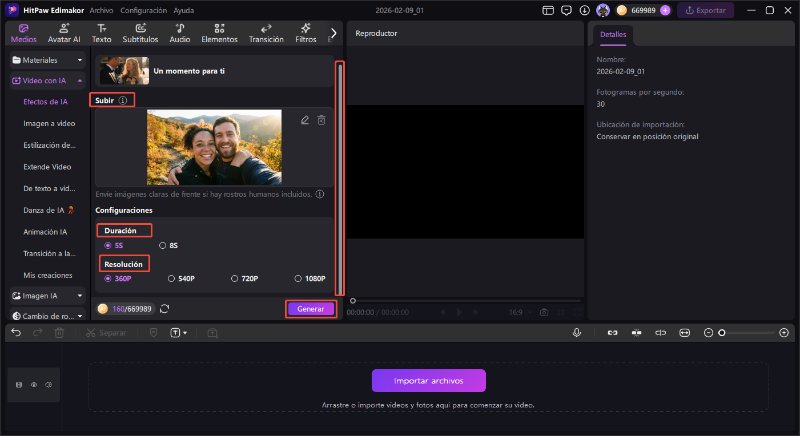Open the Configuración menu

[143, 10]
